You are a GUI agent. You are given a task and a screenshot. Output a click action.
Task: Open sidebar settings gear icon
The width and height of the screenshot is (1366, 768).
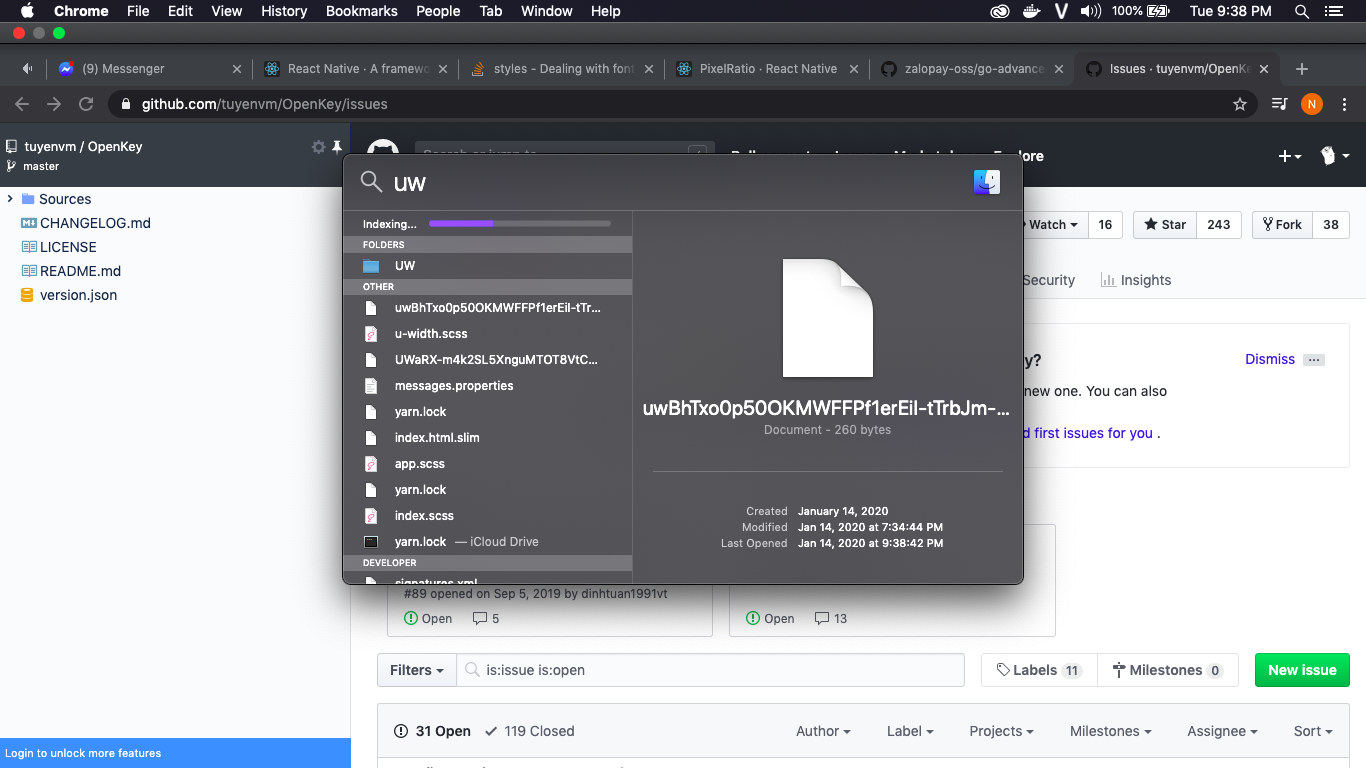319,147
